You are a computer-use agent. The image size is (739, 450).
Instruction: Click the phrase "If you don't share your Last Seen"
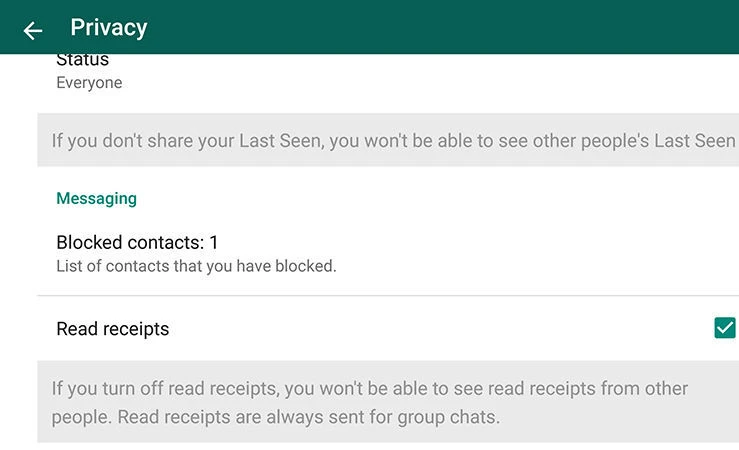[x=187, y=141]
